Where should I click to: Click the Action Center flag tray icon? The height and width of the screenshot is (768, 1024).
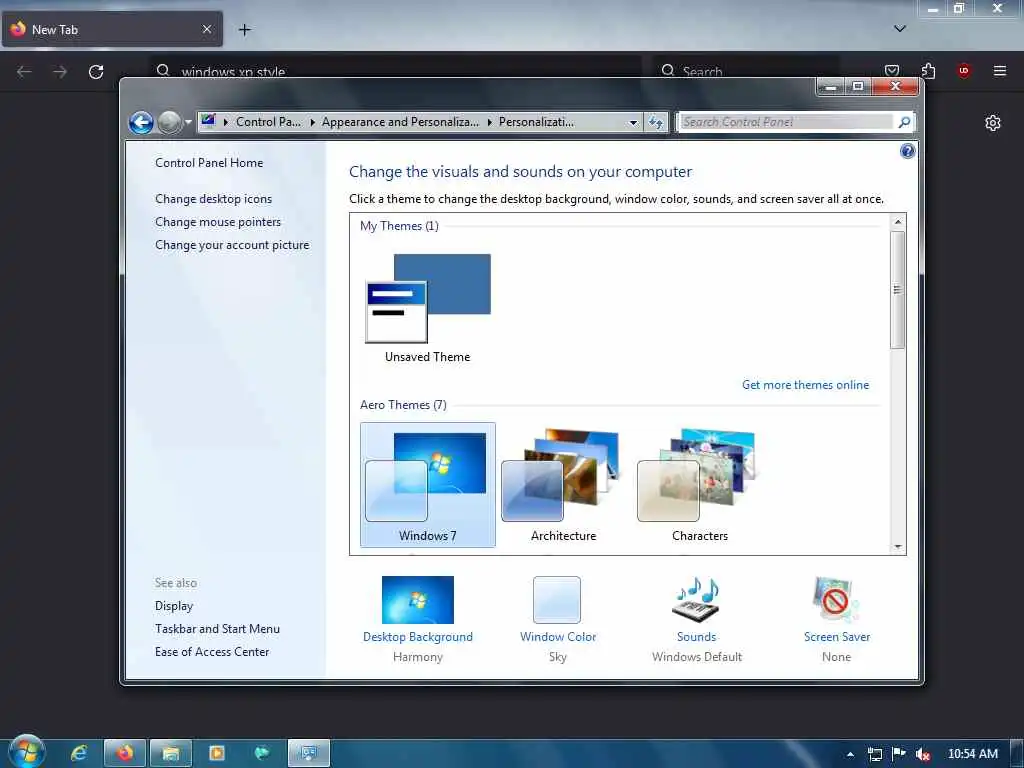coord(899,754)
